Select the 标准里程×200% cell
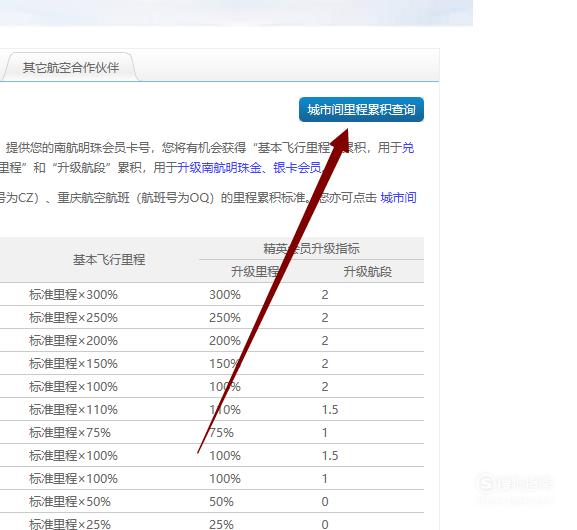This screenshot has height=530, width=577. [73, 340]
